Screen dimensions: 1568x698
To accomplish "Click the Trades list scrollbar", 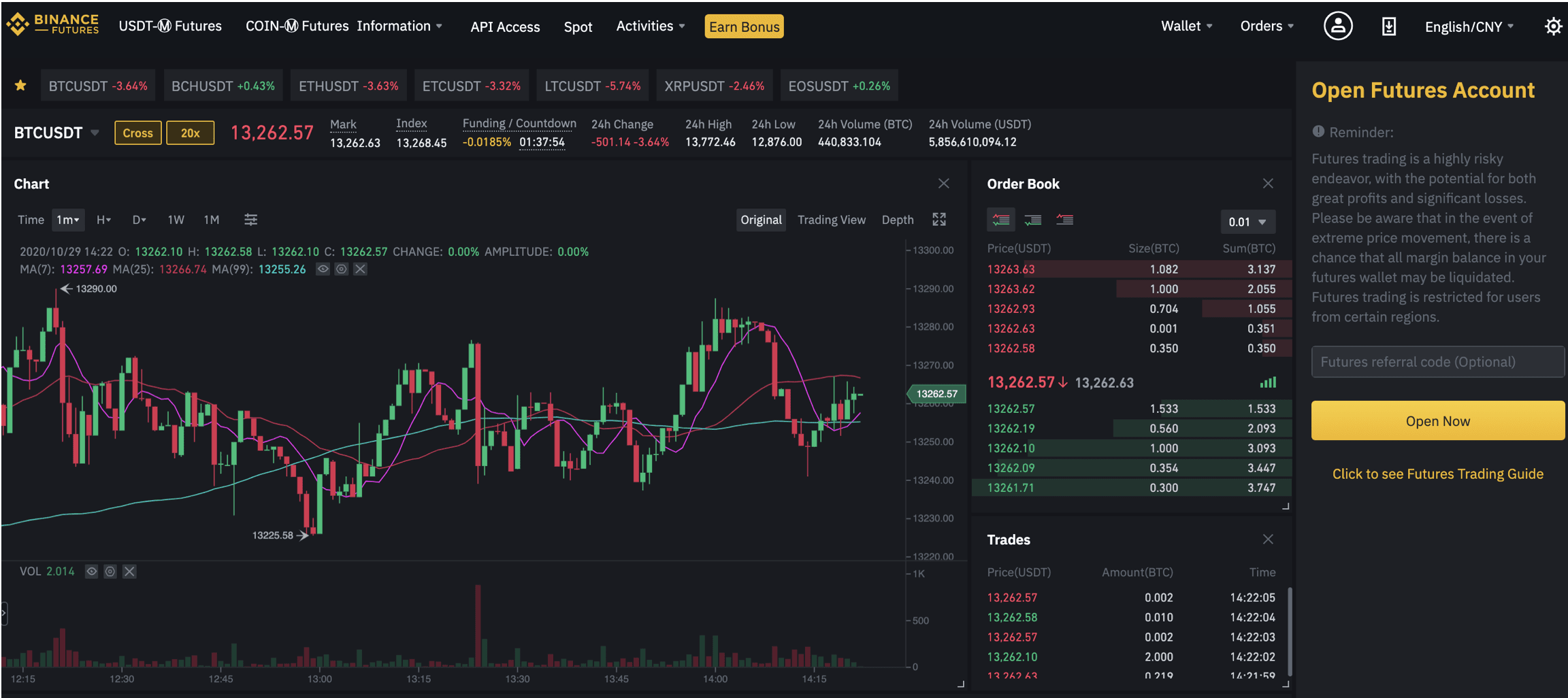I will (x=1290, y=631).
